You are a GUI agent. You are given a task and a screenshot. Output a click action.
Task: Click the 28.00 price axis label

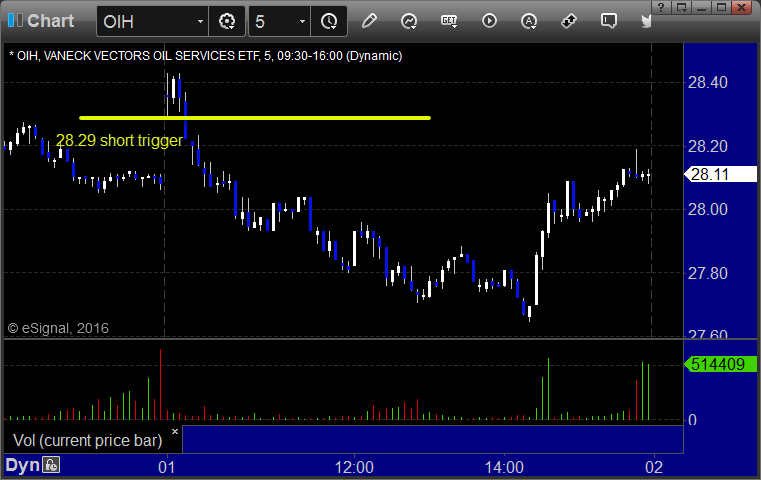[x=708, y=210]
